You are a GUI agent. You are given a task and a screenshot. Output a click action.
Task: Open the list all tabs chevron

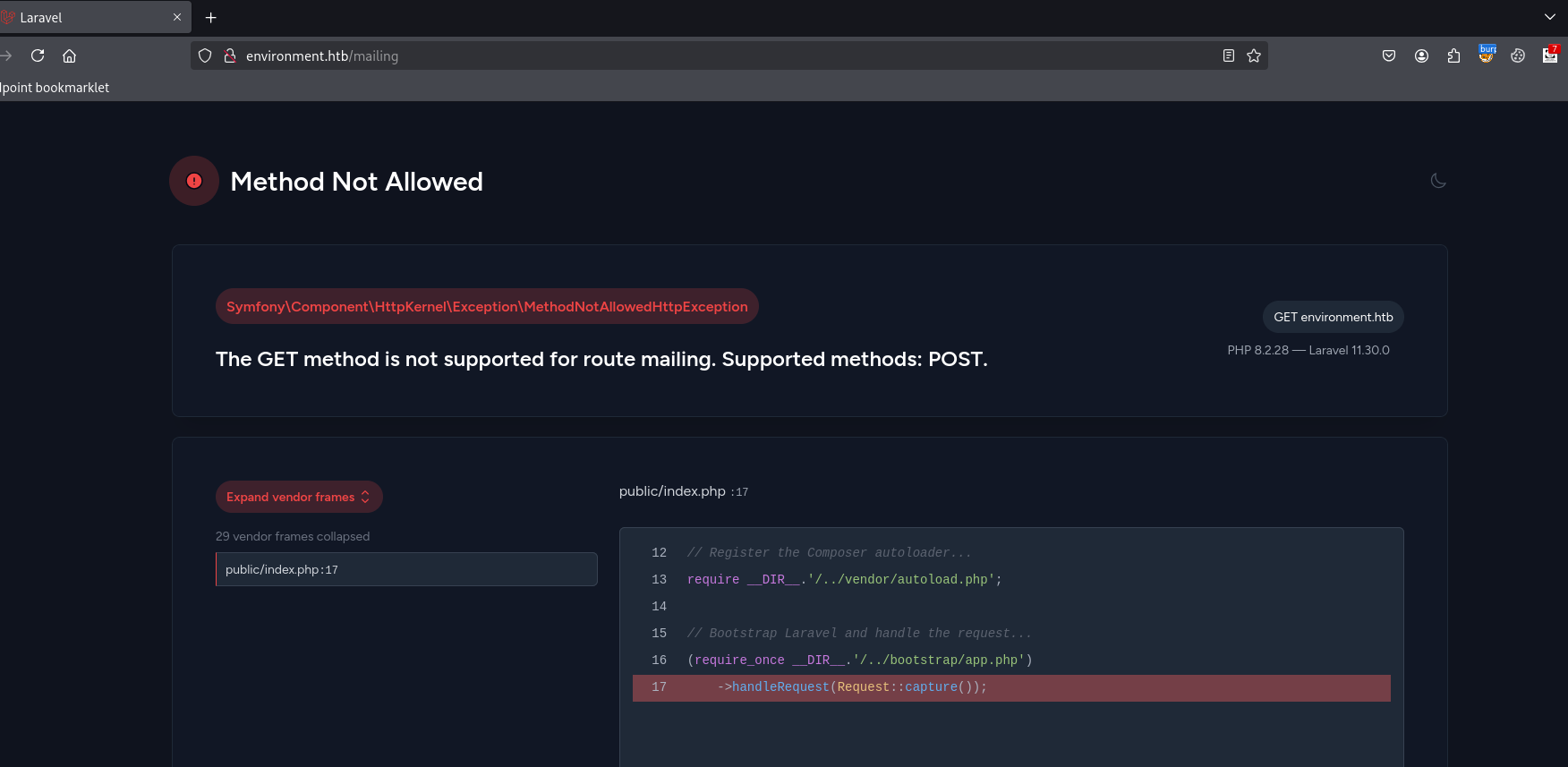1550,17
